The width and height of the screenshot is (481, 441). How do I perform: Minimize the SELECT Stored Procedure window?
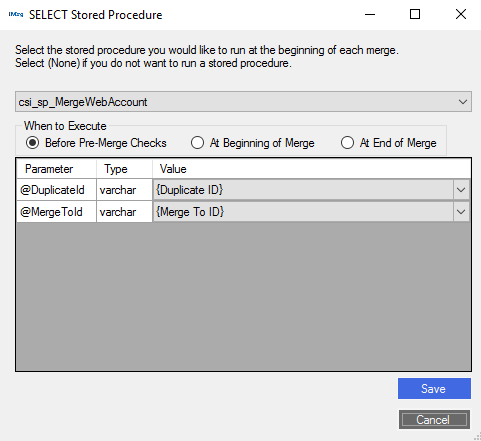coord(370,14)
